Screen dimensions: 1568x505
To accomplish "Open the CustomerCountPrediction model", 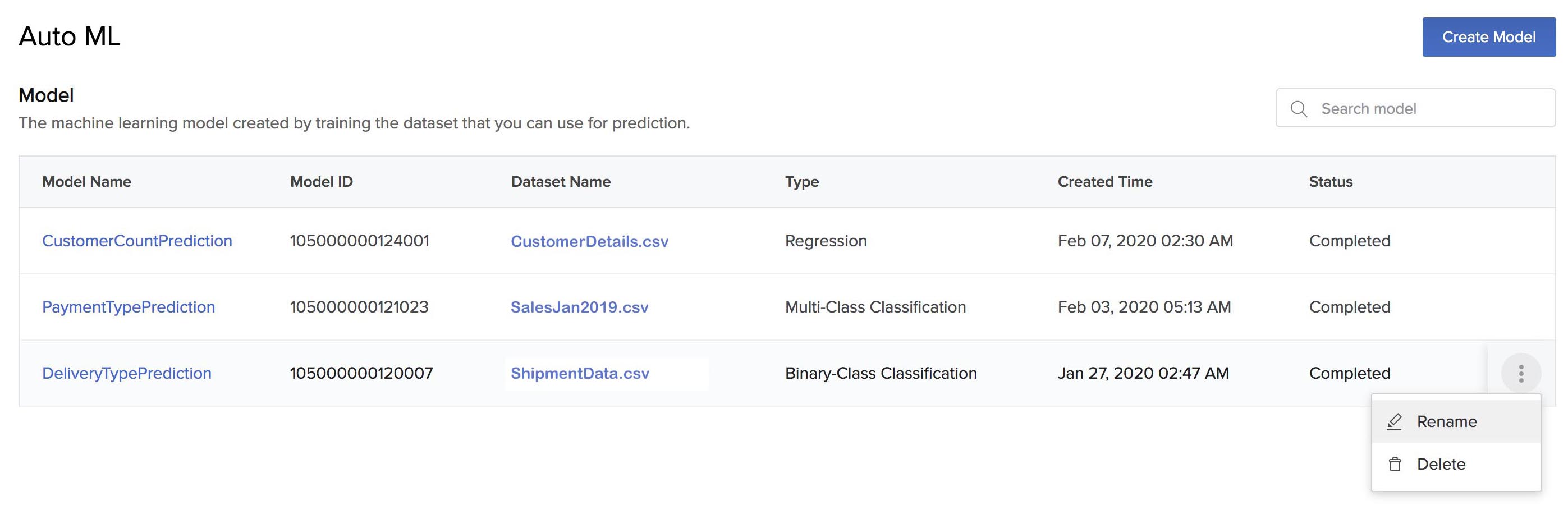I will 137,241.
